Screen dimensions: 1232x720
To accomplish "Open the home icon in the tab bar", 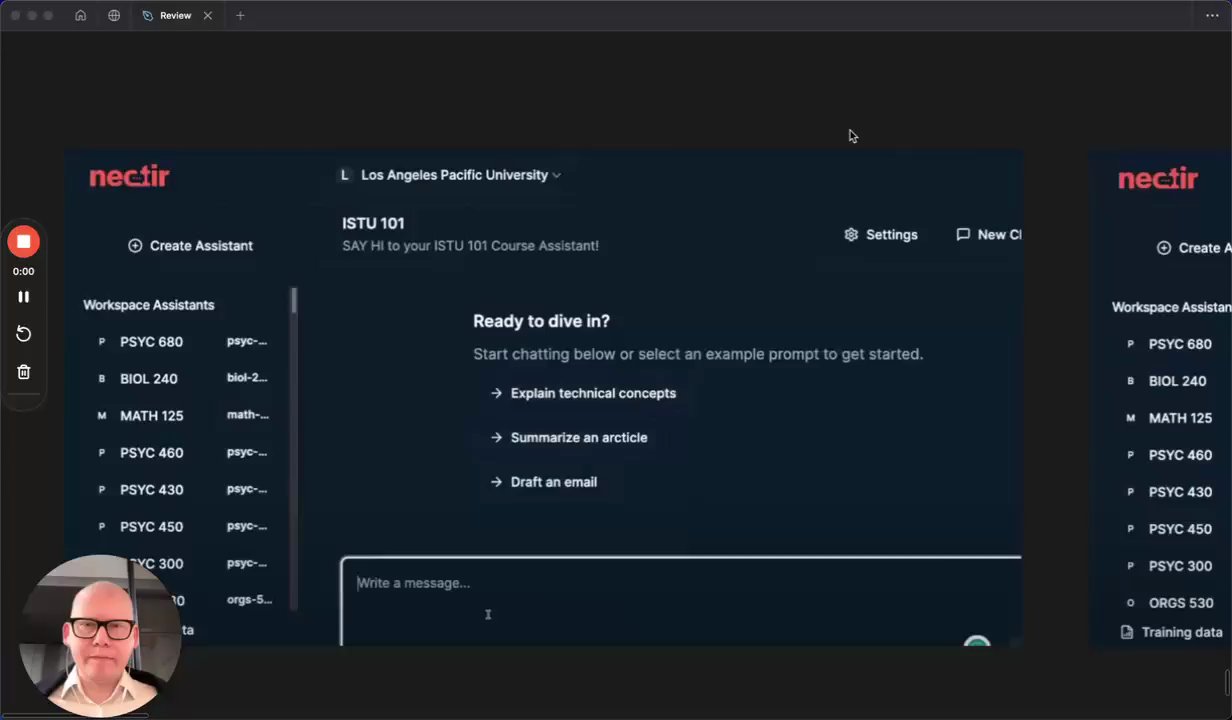I will click(x=80, y=16).
